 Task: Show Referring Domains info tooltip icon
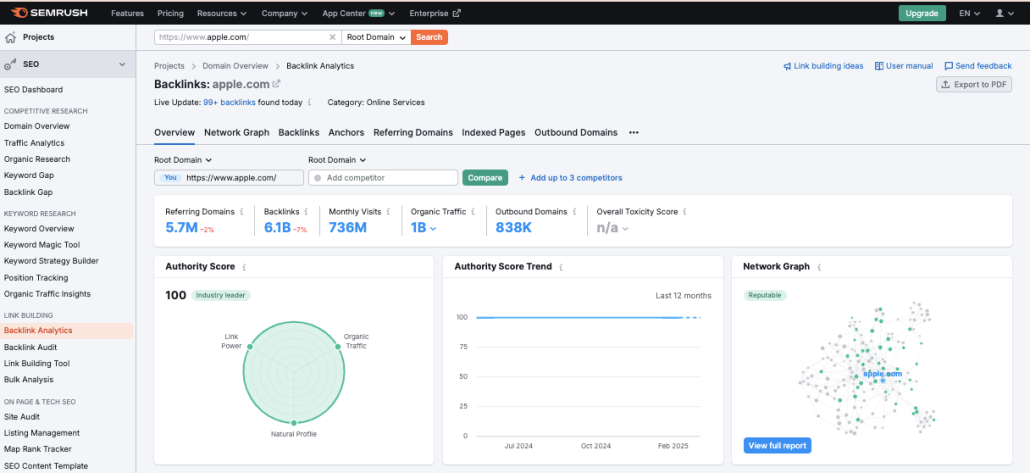242,212
